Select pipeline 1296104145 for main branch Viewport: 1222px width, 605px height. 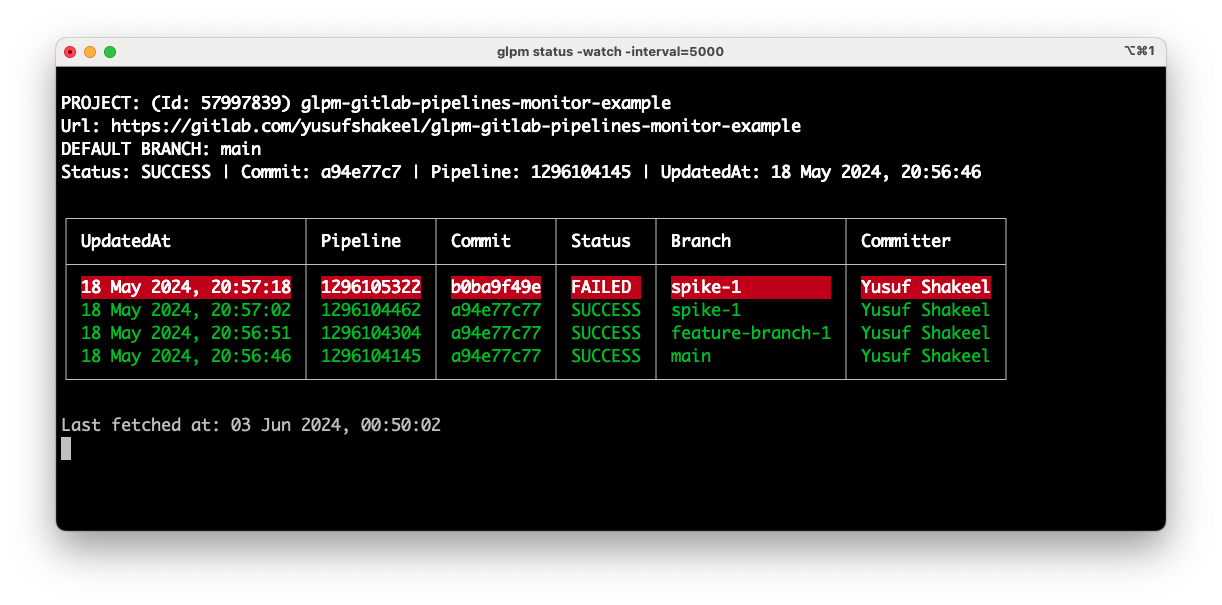pos(370,355)
